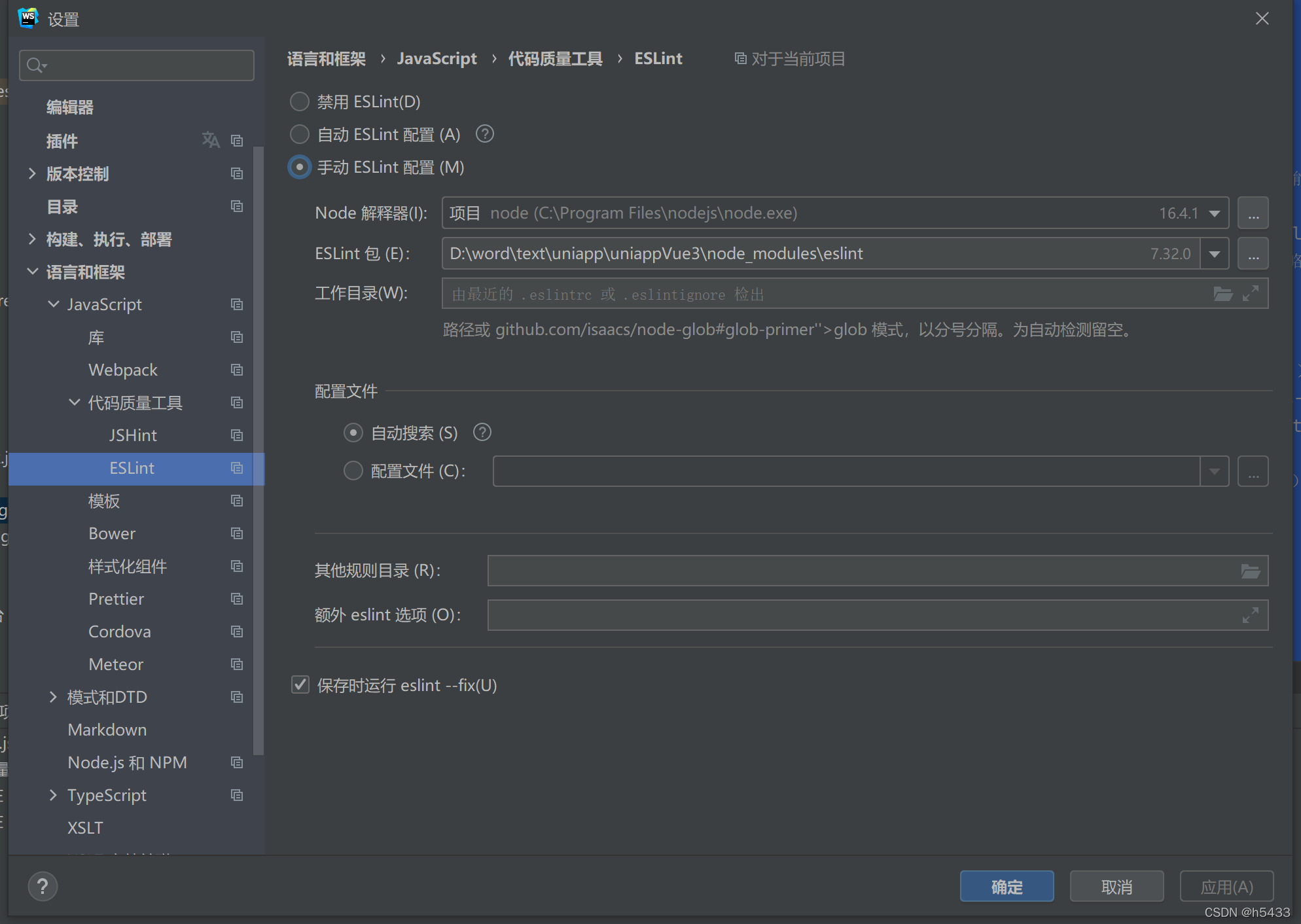Click the search magnifier icon in settings search
The width and height of the screenshot is (1301, 924).
point(36,65)
